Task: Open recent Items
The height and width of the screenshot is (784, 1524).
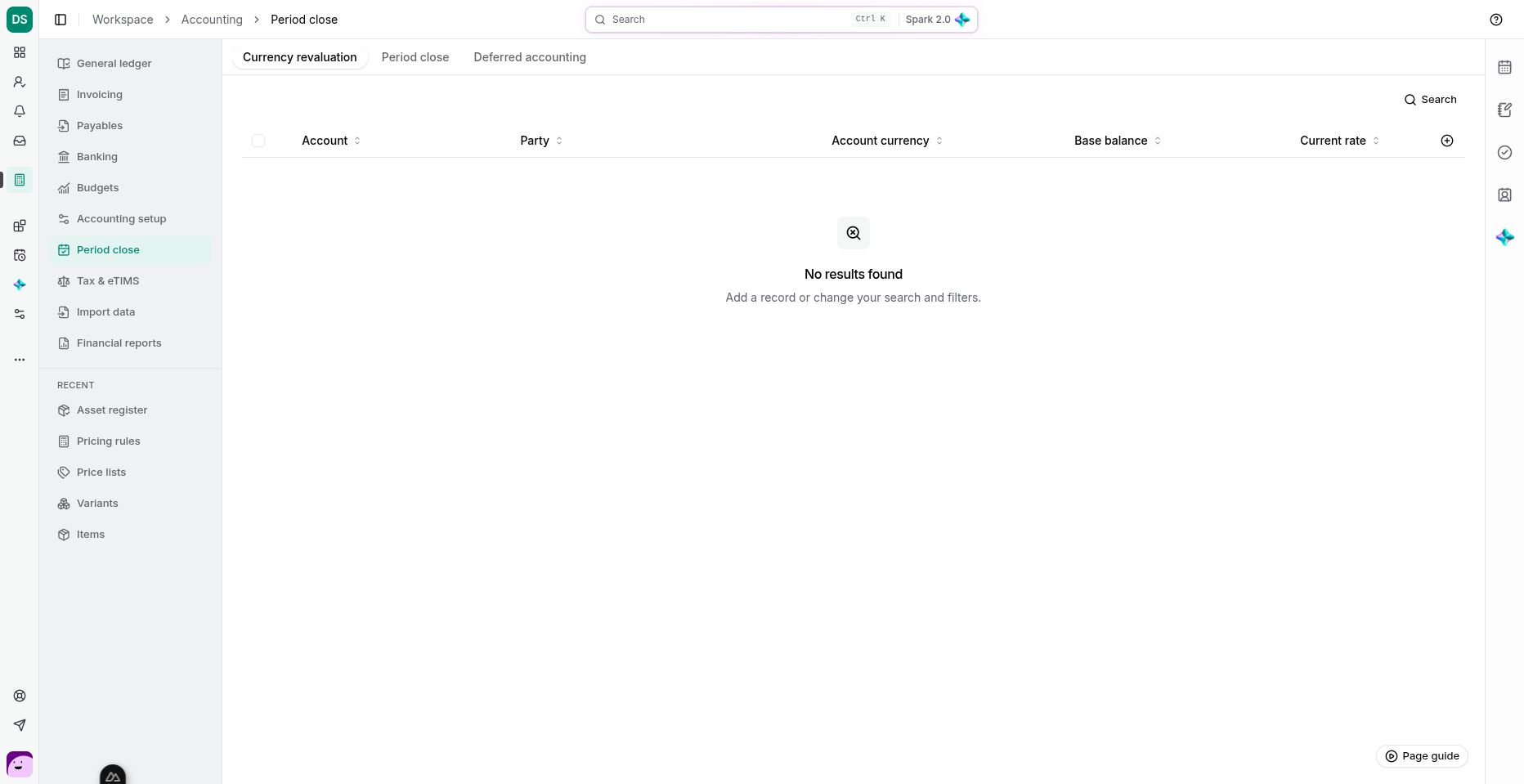Action: tap(130, 535)
